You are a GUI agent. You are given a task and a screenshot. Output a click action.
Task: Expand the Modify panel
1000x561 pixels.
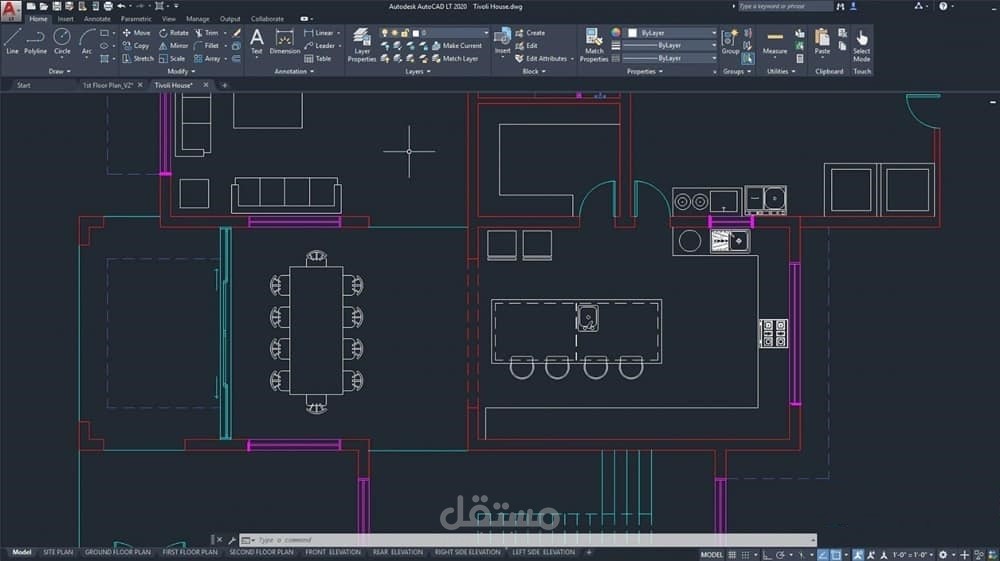tap(180, 71)
